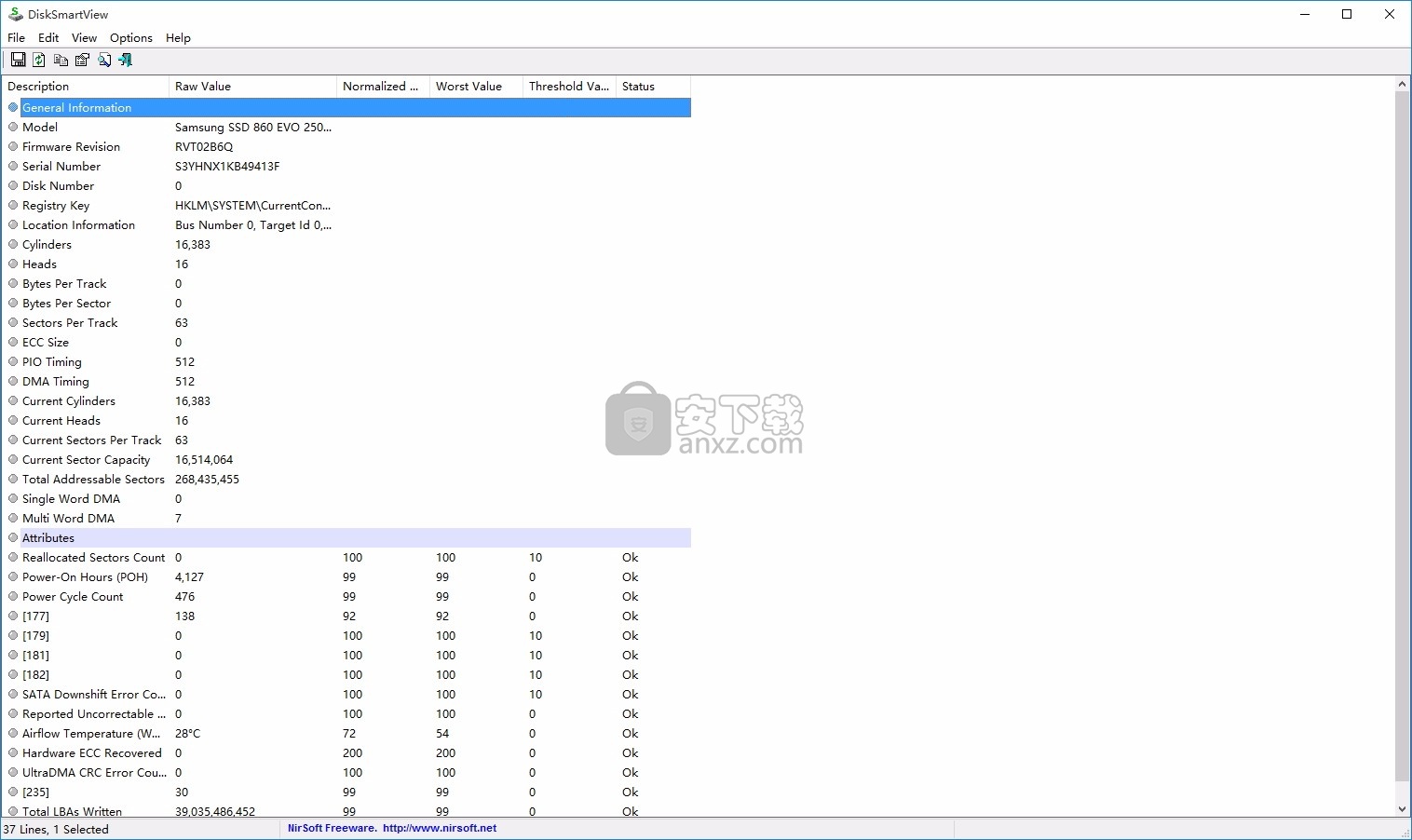Select the Current Cylinders row
This screenshot has width=1412, height=840.
[x=346, y=400]
